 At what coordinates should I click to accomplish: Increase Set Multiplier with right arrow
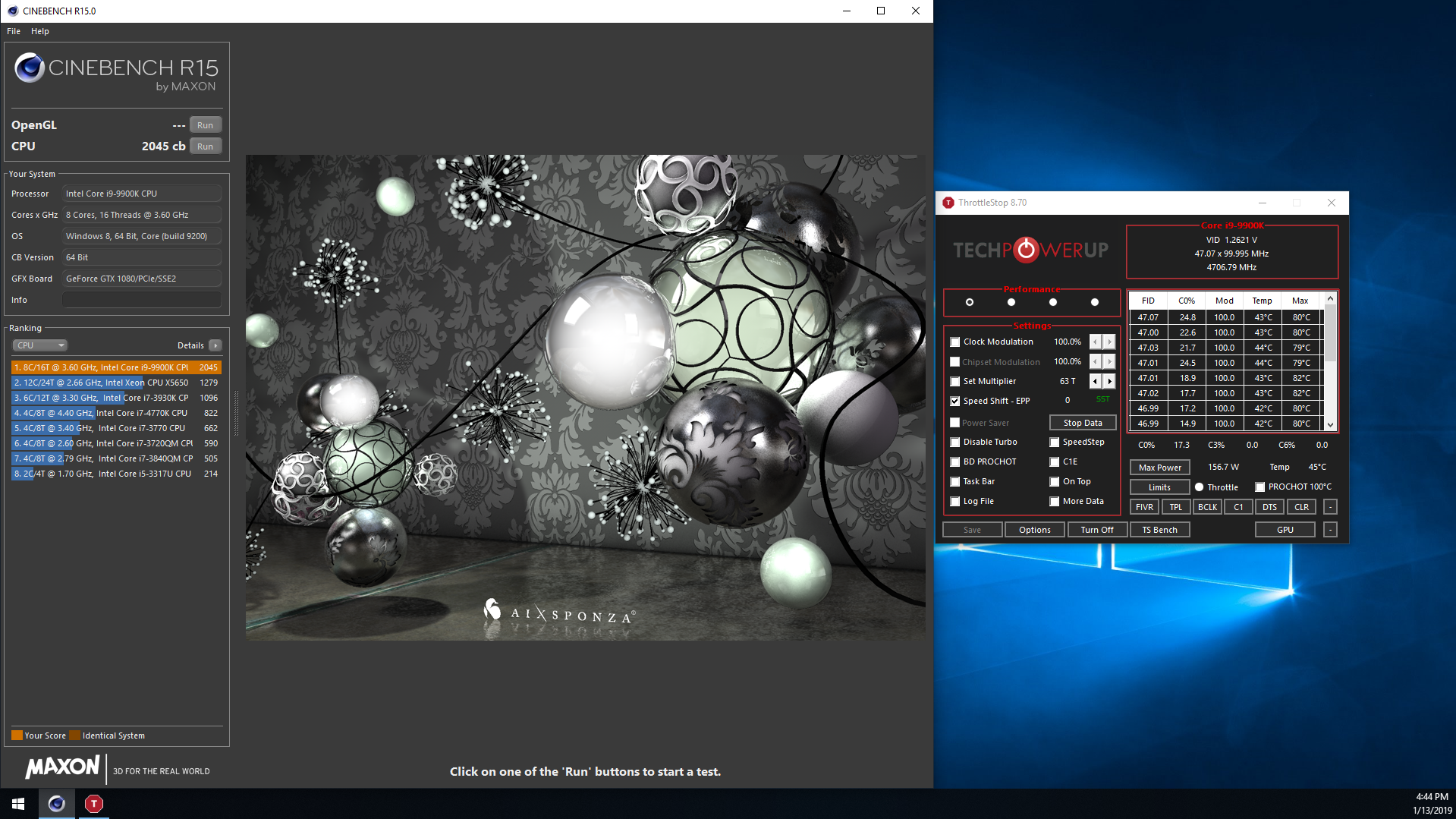[x=1109, y=381]
